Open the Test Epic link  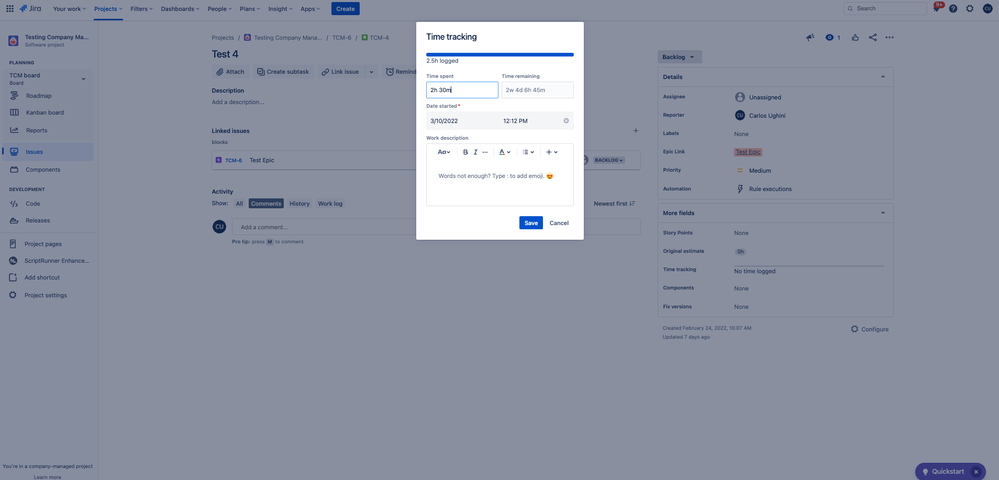[x=748, y=152]
